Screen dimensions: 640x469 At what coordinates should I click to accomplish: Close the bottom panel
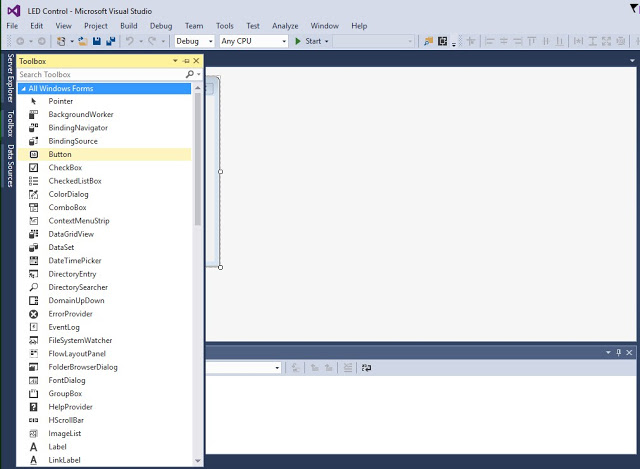pyautogui.click(x=629, y=352)
